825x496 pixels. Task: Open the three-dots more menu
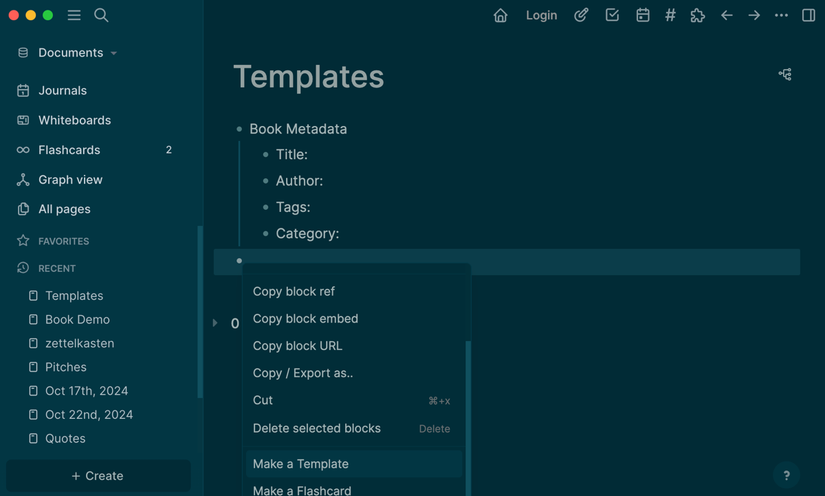pyautogui.click(x=781, y=15)
